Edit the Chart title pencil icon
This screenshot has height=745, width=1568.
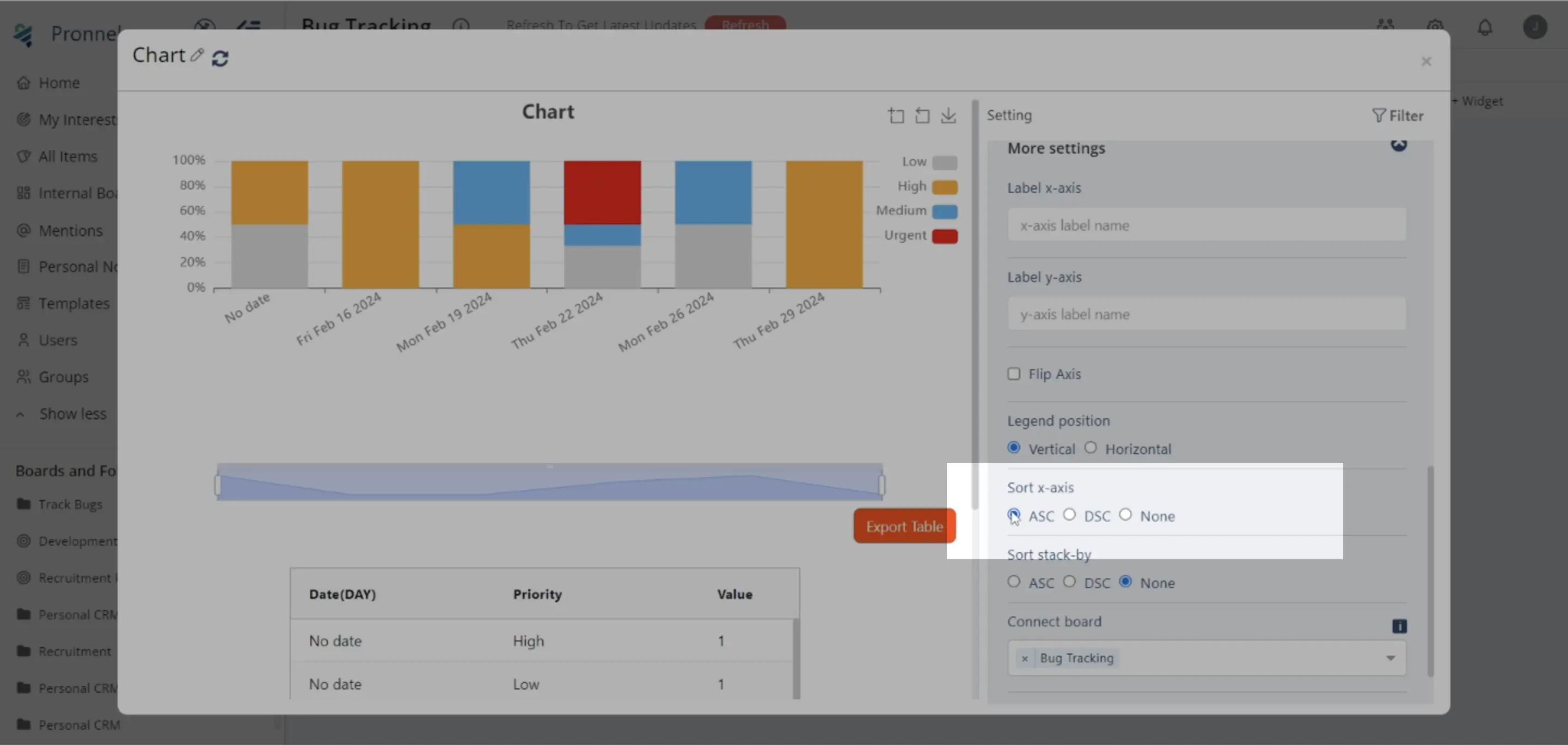(x=197, y=56)
